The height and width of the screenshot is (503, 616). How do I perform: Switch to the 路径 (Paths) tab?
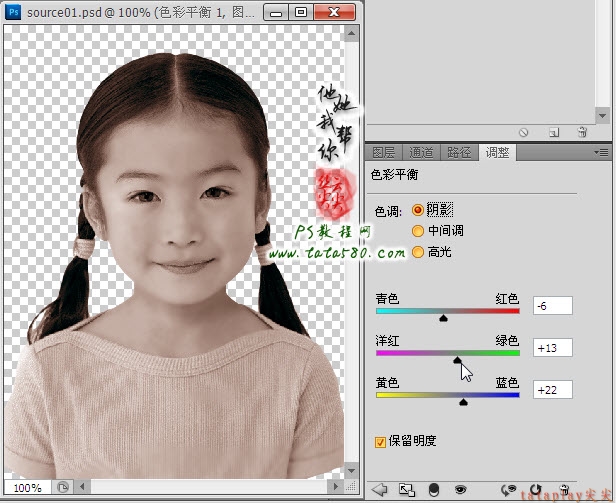(x=459, y=152)
